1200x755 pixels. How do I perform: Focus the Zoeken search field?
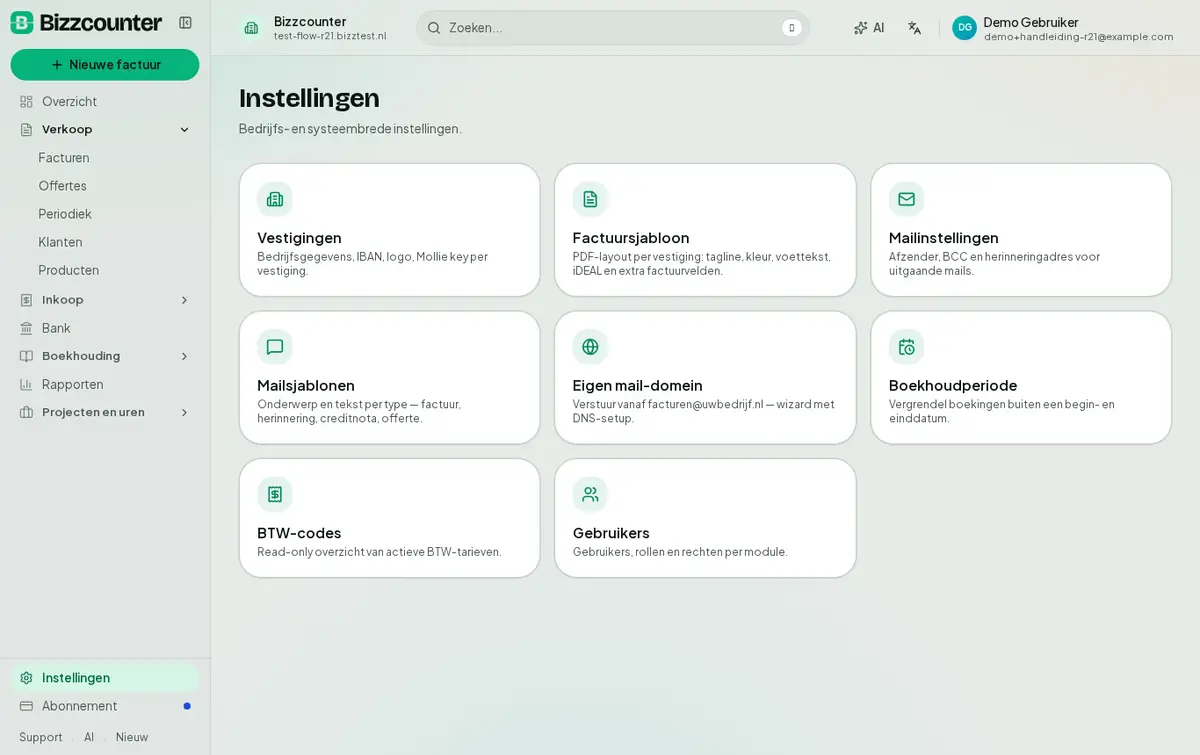pyautogui.click(x=612, y=28)
